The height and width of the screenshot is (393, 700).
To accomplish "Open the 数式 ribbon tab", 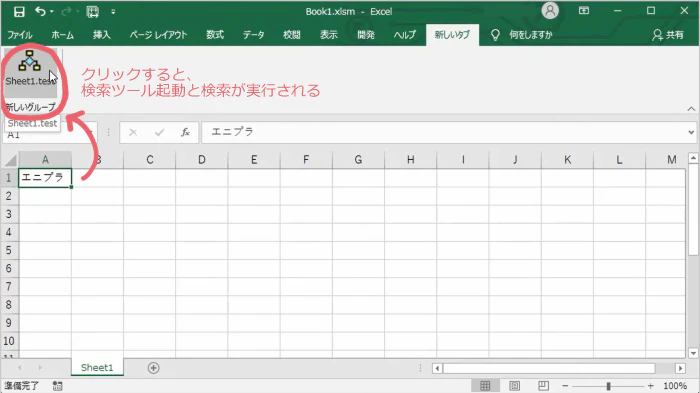I will coord(215,35).
